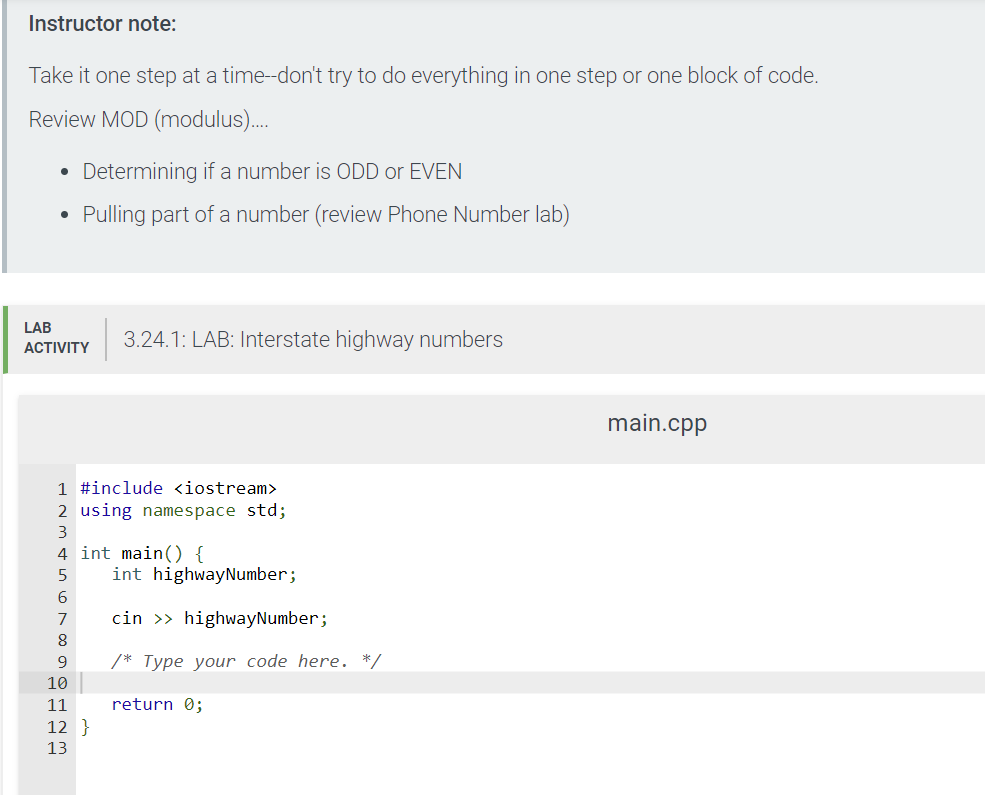985x795 pixels.
Task: Click the ODD or EVEN bullet point
Action: [270, 171]
